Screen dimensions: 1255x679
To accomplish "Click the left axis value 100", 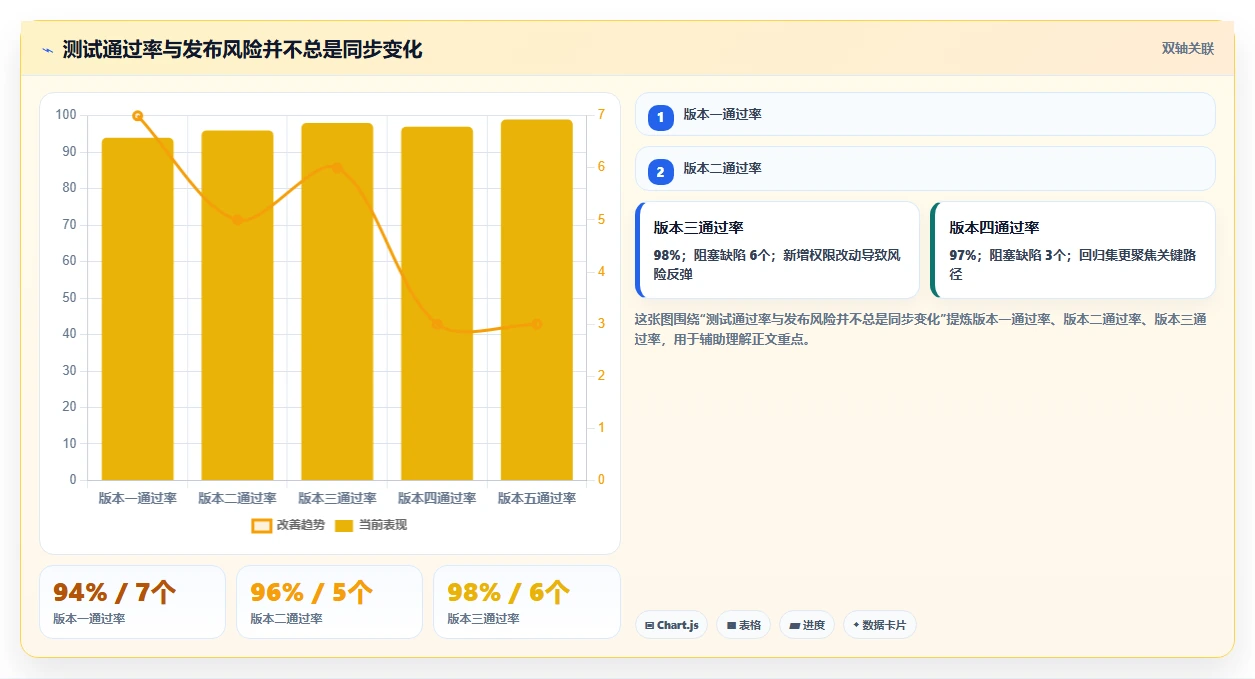I will pos(65,115).
